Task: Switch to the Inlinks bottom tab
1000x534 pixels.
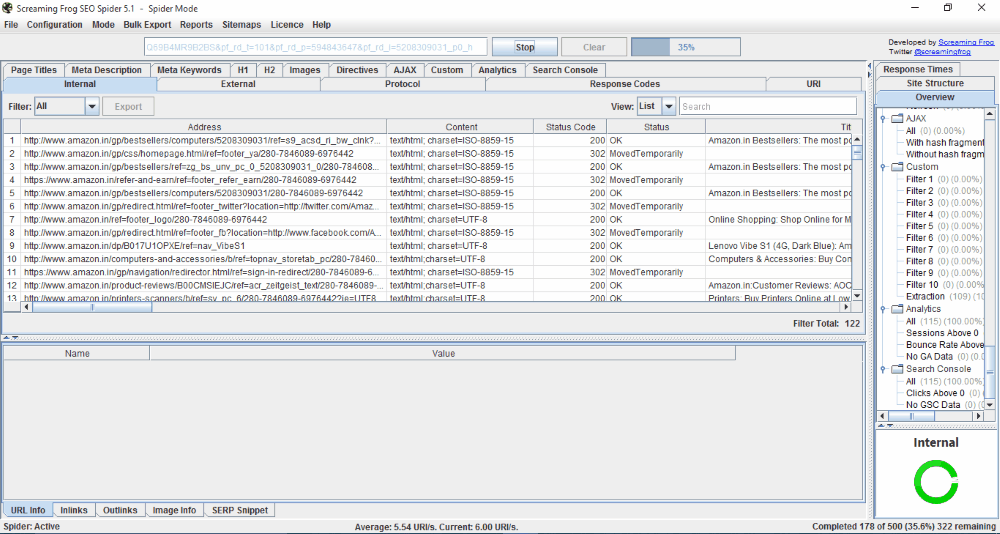Action: 74,510
